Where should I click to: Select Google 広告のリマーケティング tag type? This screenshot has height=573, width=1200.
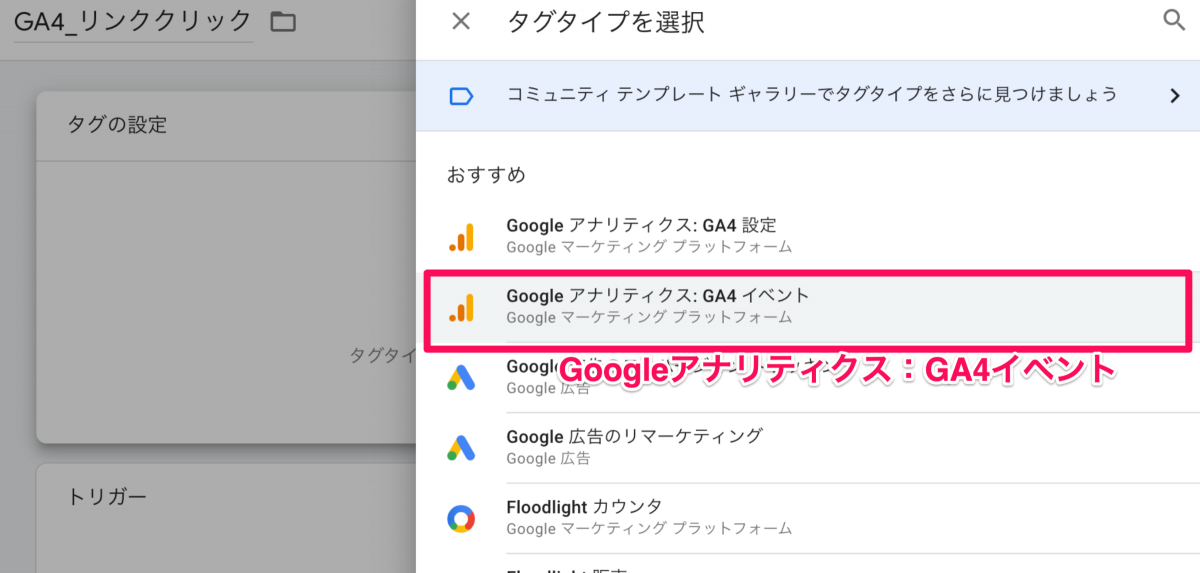(634, 437)
